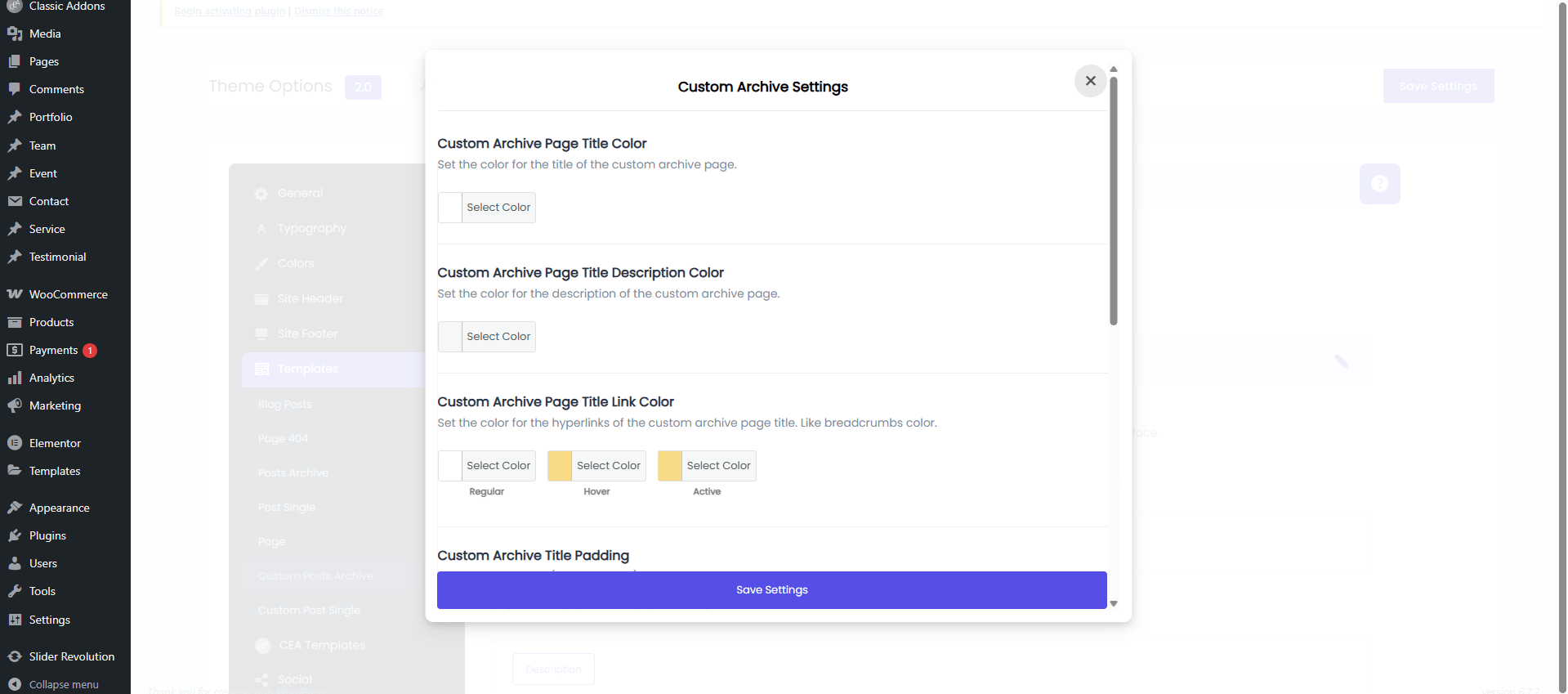Open Analytics via its bar chart icon
This screenshot has height=694, width=1568.
pos(15,378)
